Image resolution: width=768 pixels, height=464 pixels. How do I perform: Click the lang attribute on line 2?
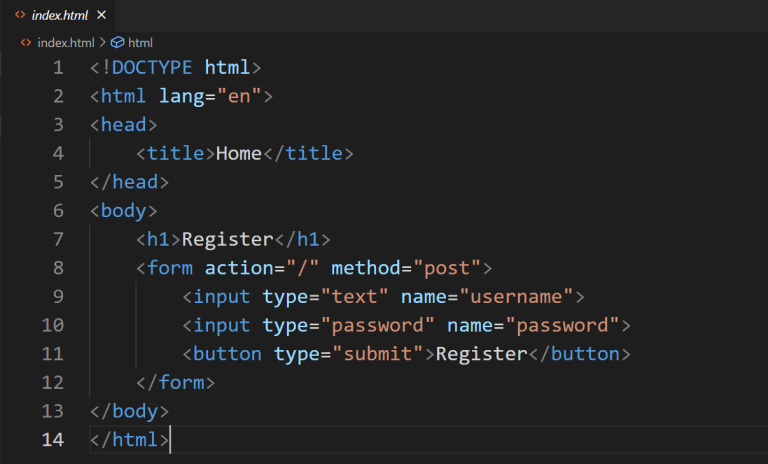coord(182,97)
